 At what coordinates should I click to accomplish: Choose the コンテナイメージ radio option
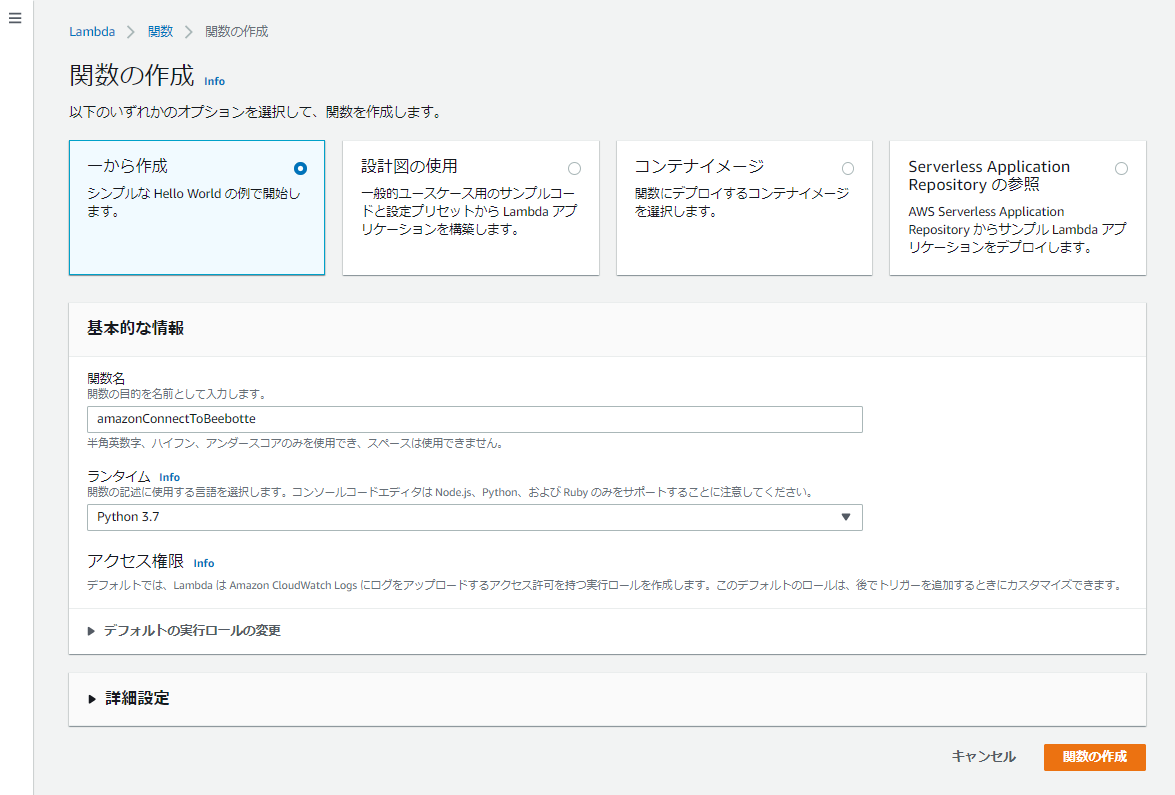pyautogui.click(x=848, y=169)
